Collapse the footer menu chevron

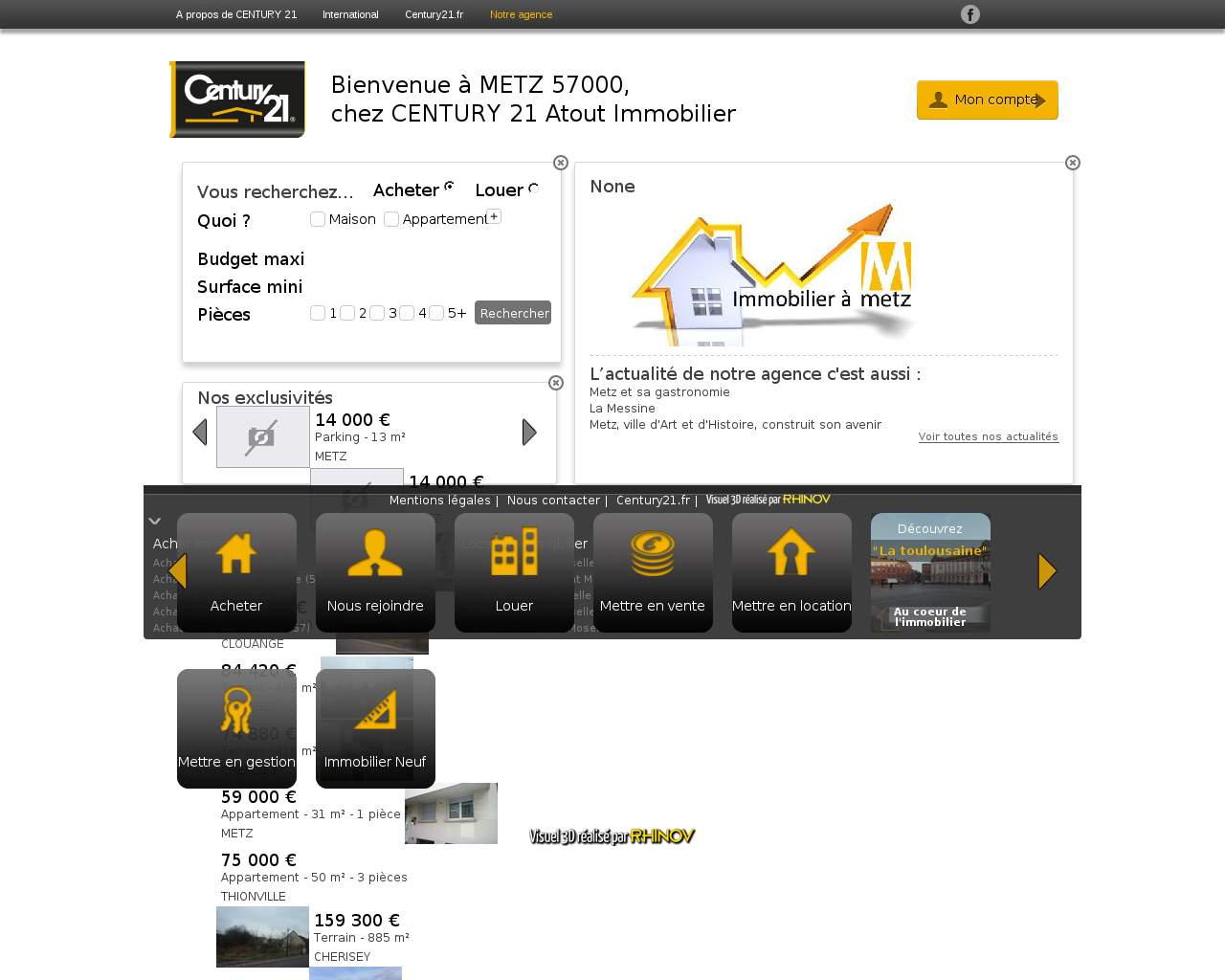pos(154,522)
